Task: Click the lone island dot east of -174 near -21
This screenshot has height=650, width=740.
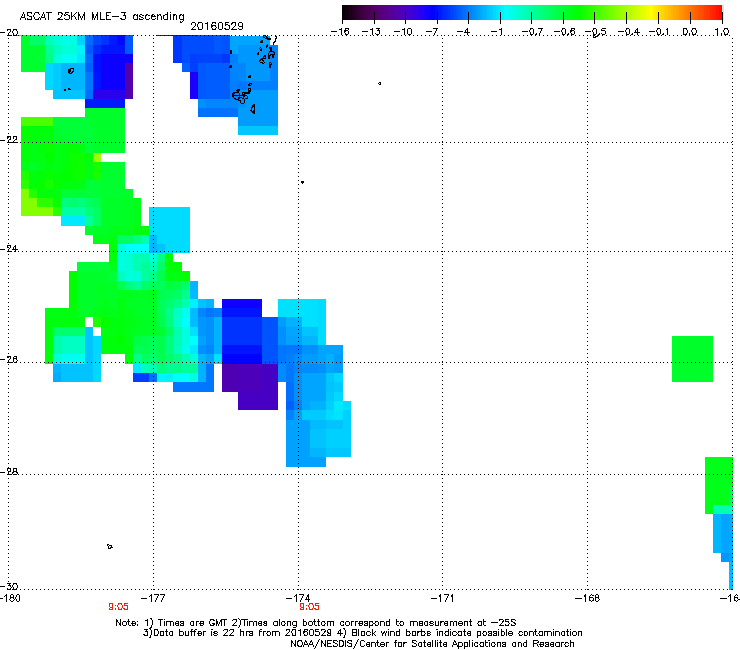Action: pyautogui.click(x=379, y=84)
